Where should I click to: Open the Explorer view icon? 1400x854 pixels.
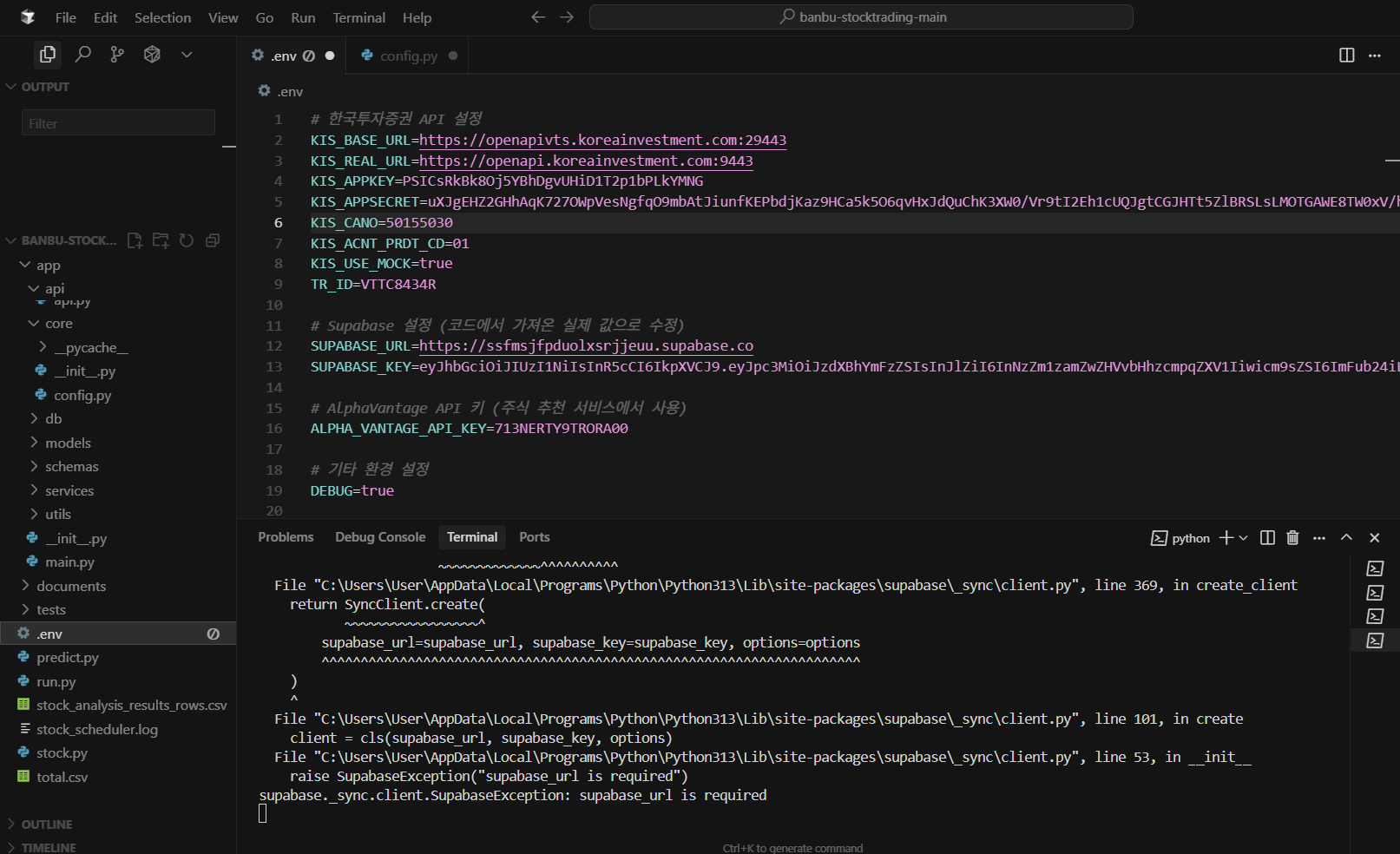(x=48, y=55)
